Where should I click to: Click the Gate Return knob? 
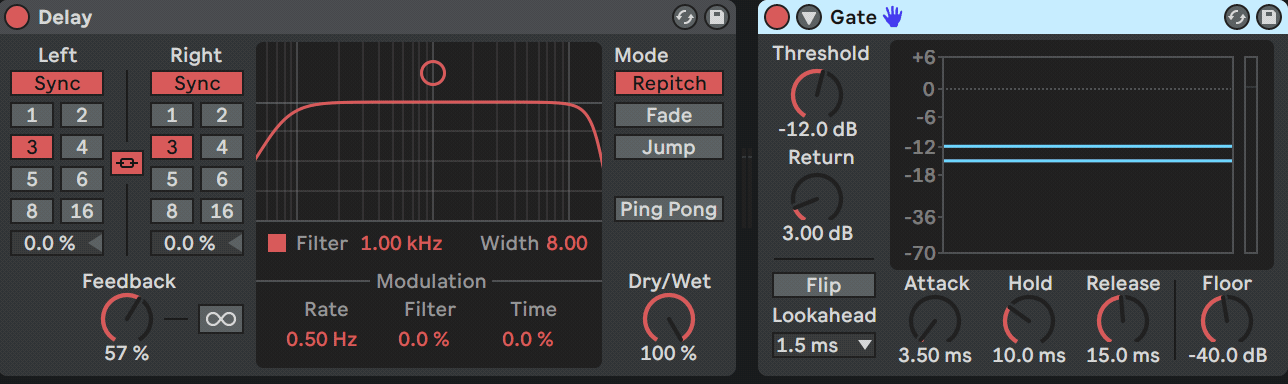tap(817, 198)
